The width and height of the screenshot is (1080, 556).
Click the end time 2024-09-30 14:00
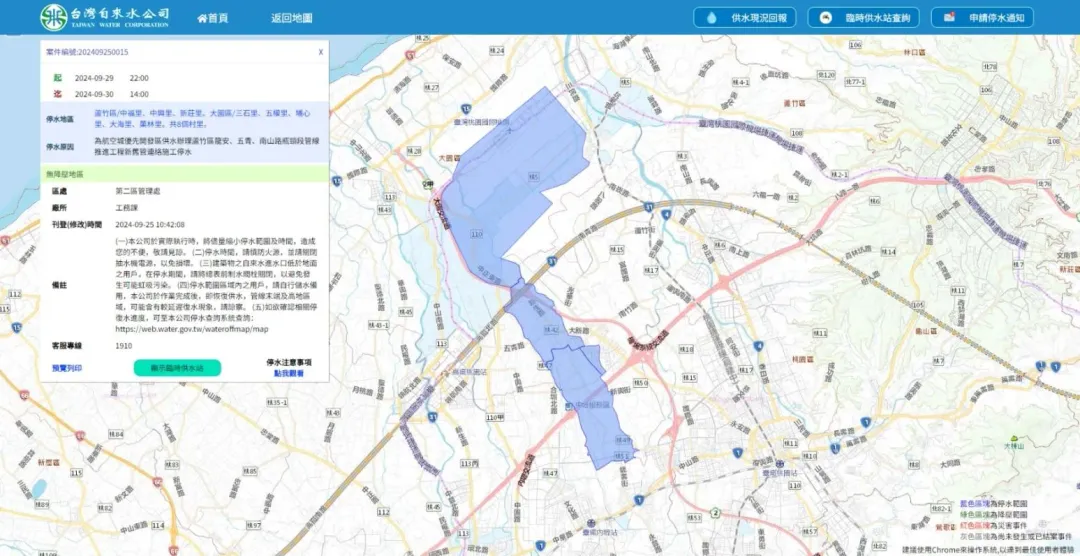click(112, 94)
